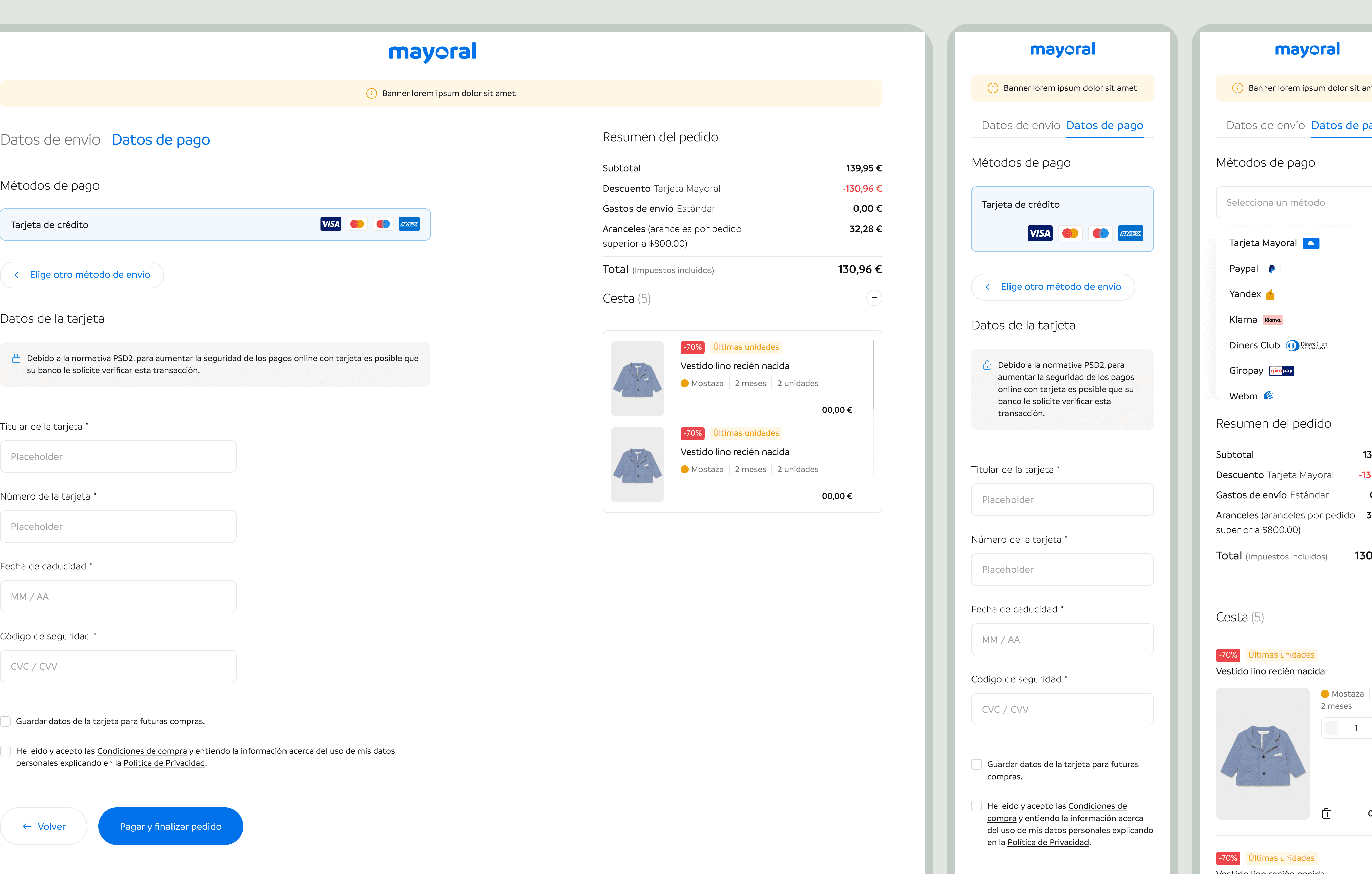The height and width of the screenshot is (874, 1372).
Task: Open the 'Selecciona un método' dropdown
Action: (x=1293, y=203)
